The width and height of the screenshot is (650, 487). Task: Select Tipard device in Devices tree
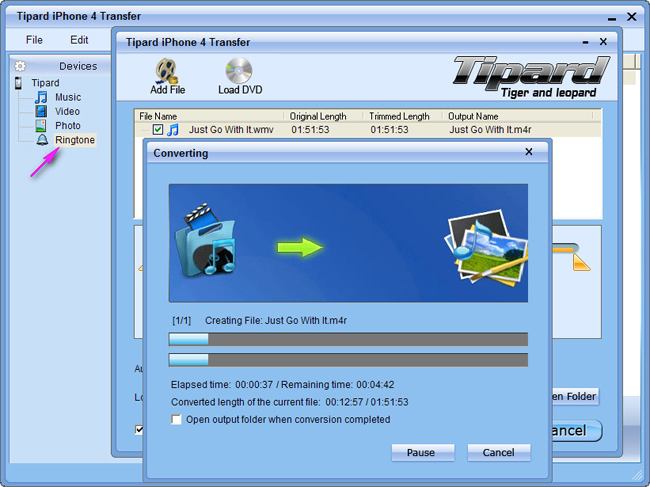[x=45, y=83]
